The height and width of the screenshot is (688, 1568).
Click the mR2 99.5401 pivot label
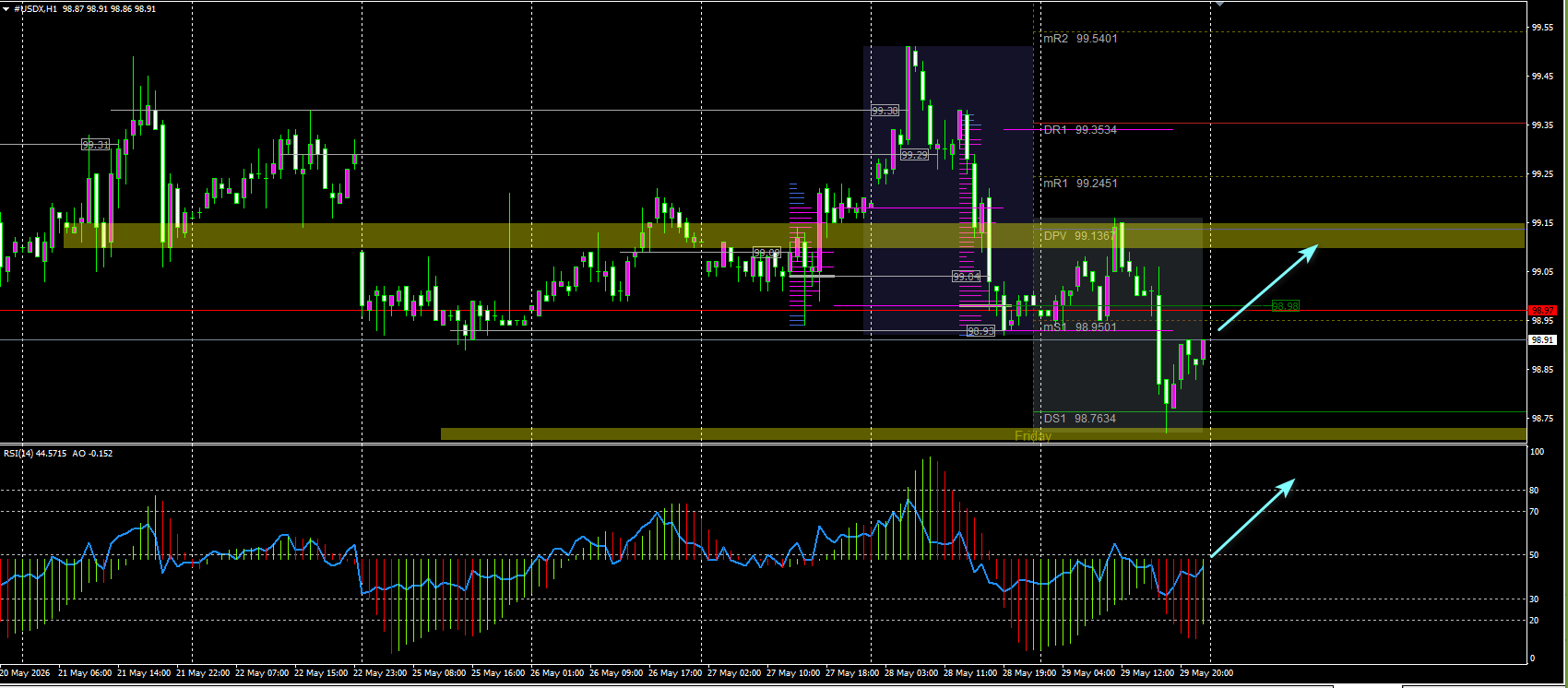[1080, 39]
